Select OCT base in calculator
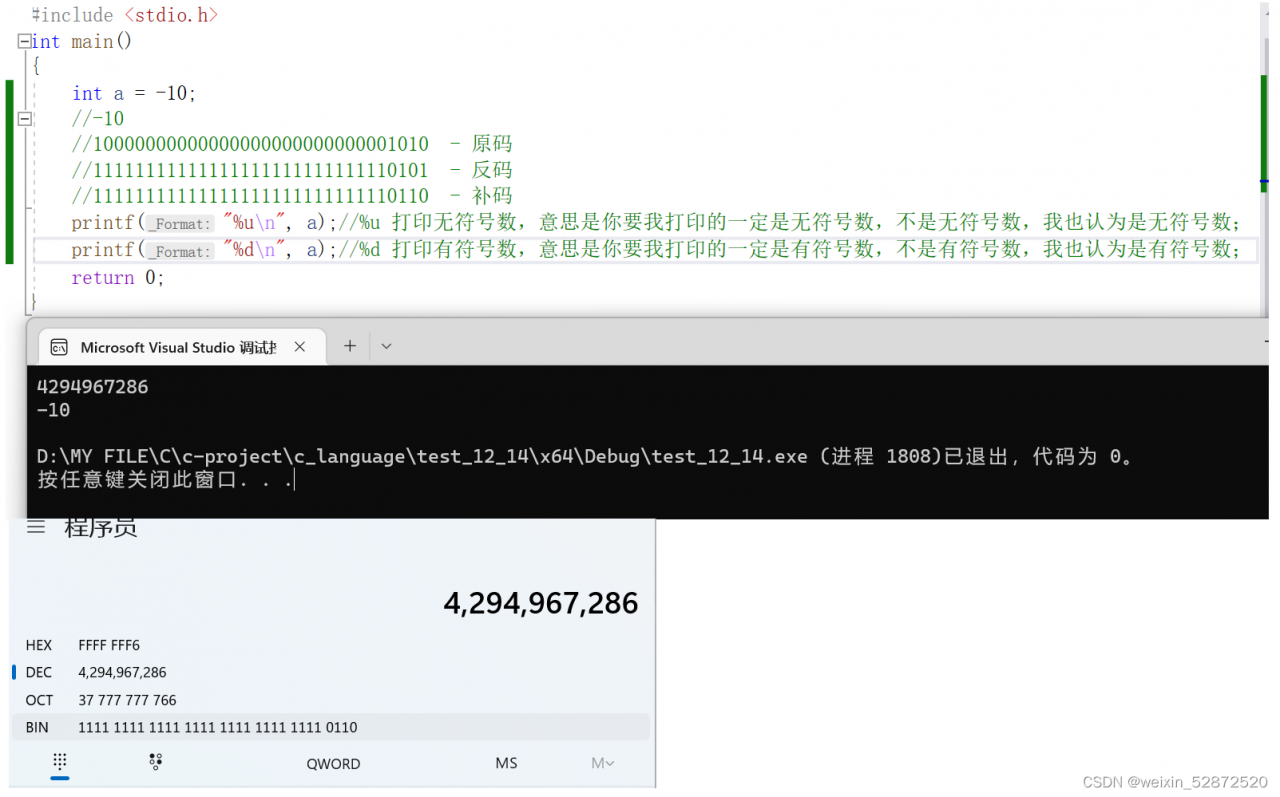 tap(330, 700)
